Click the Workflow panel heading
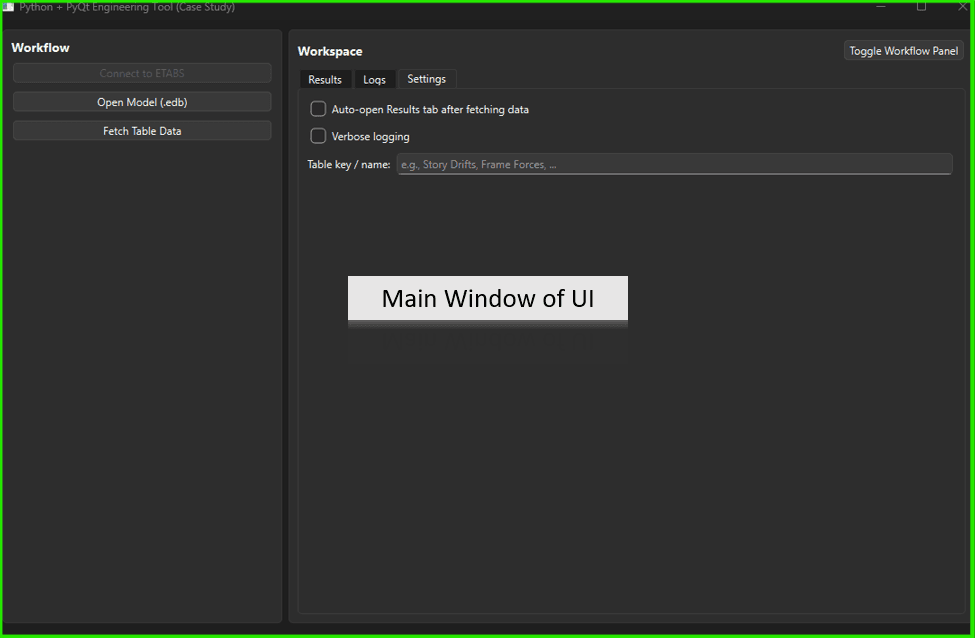 click(40, 48)
